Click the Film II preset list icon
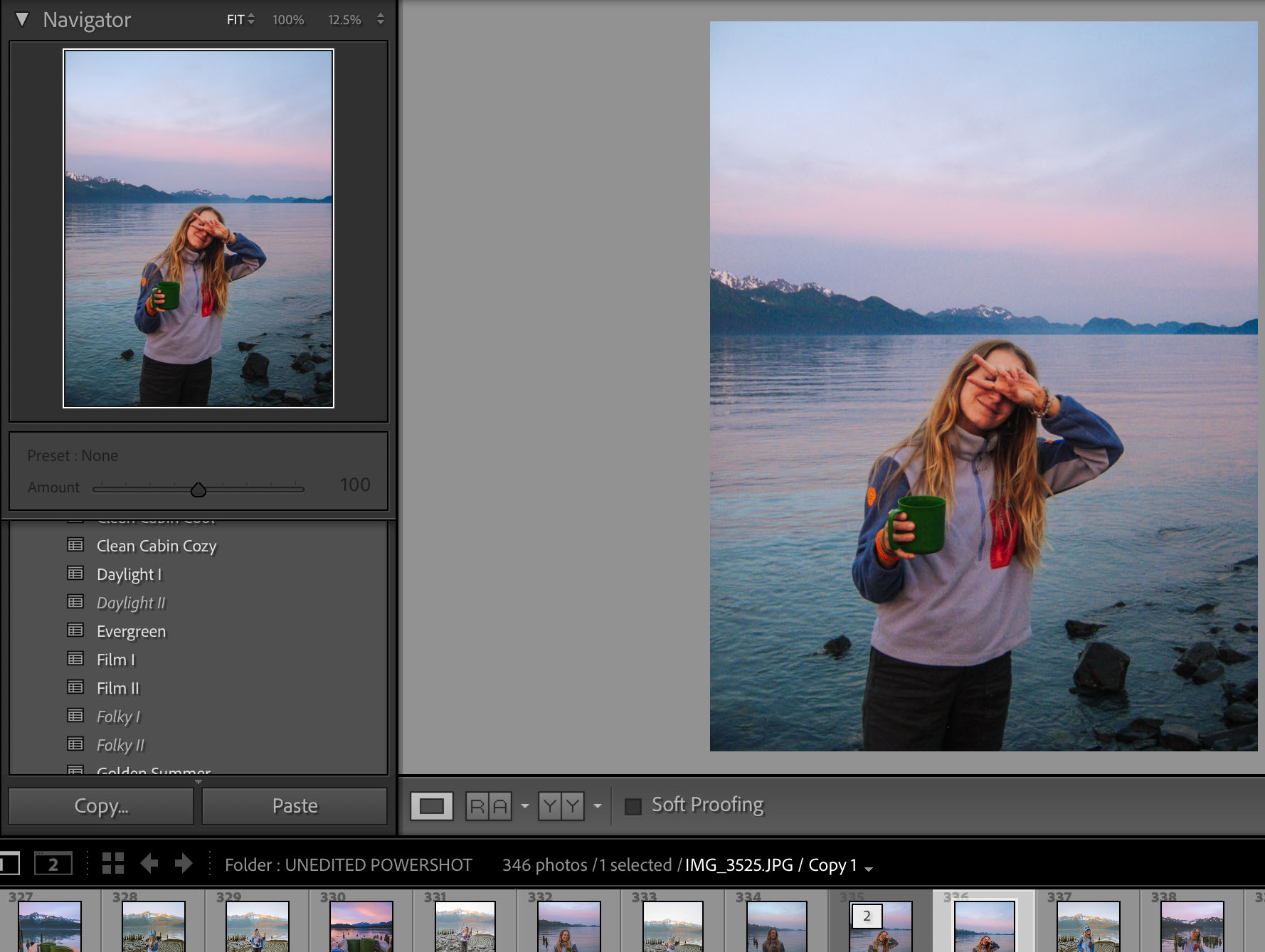Screen dimensions: 1265x952 [75, 687]
